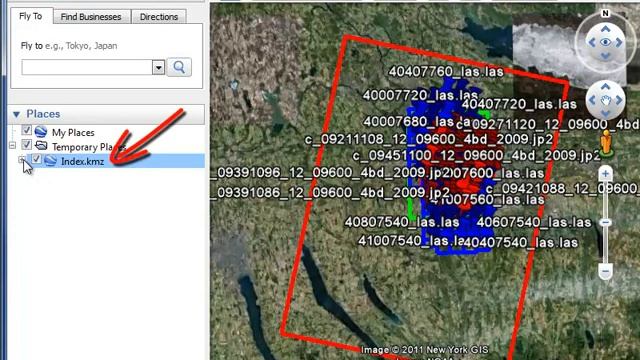This screenshot has width=640, height=360.
Task: Expand the Index.kmz tree node
Action: coord(21,160)
